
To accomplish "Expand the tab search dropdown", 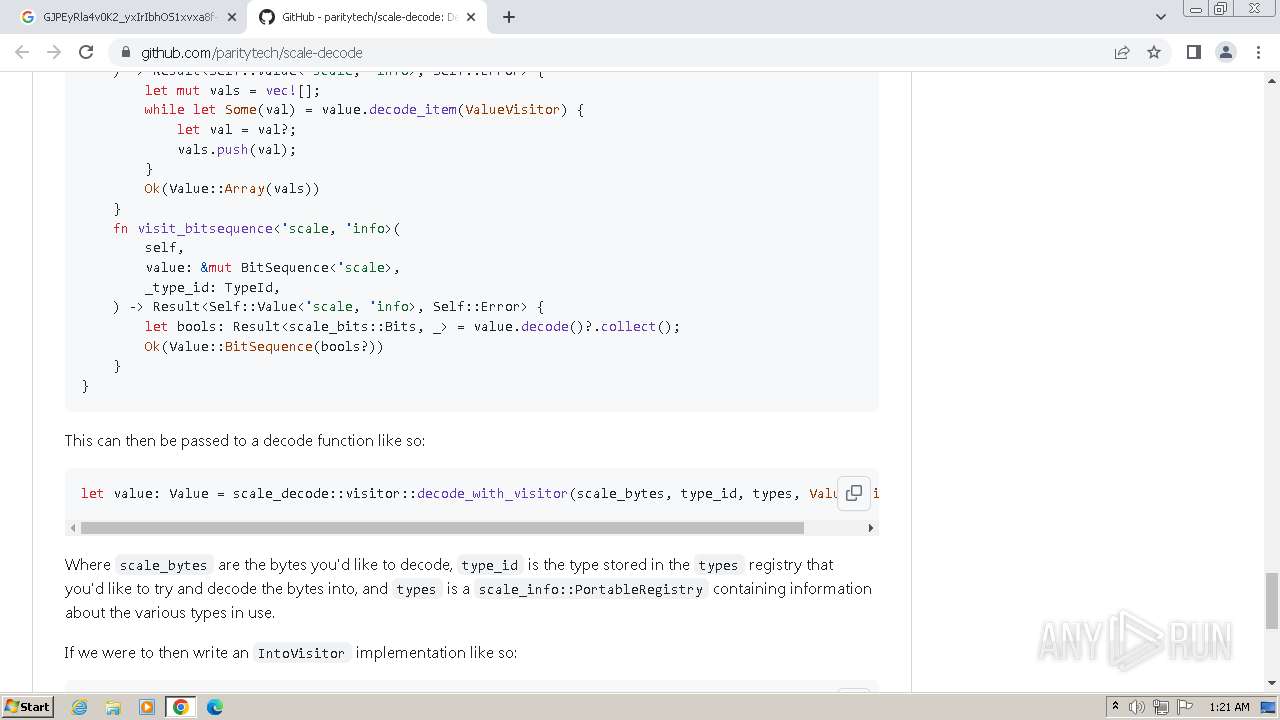I will click(x=1160, y=17).
